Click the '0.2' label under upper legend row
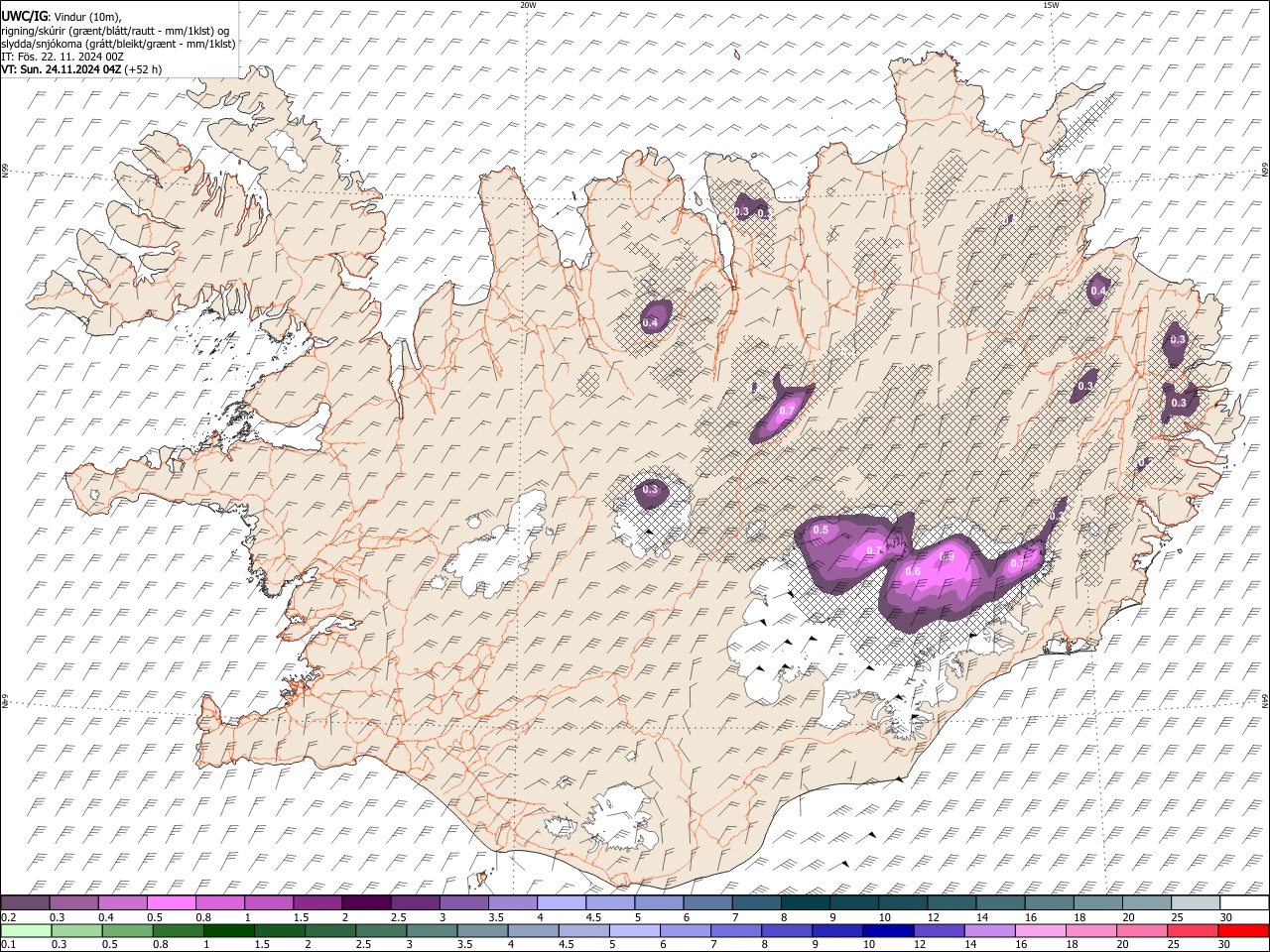This screenshot has height=952, width=1270. tap(8, 918)
